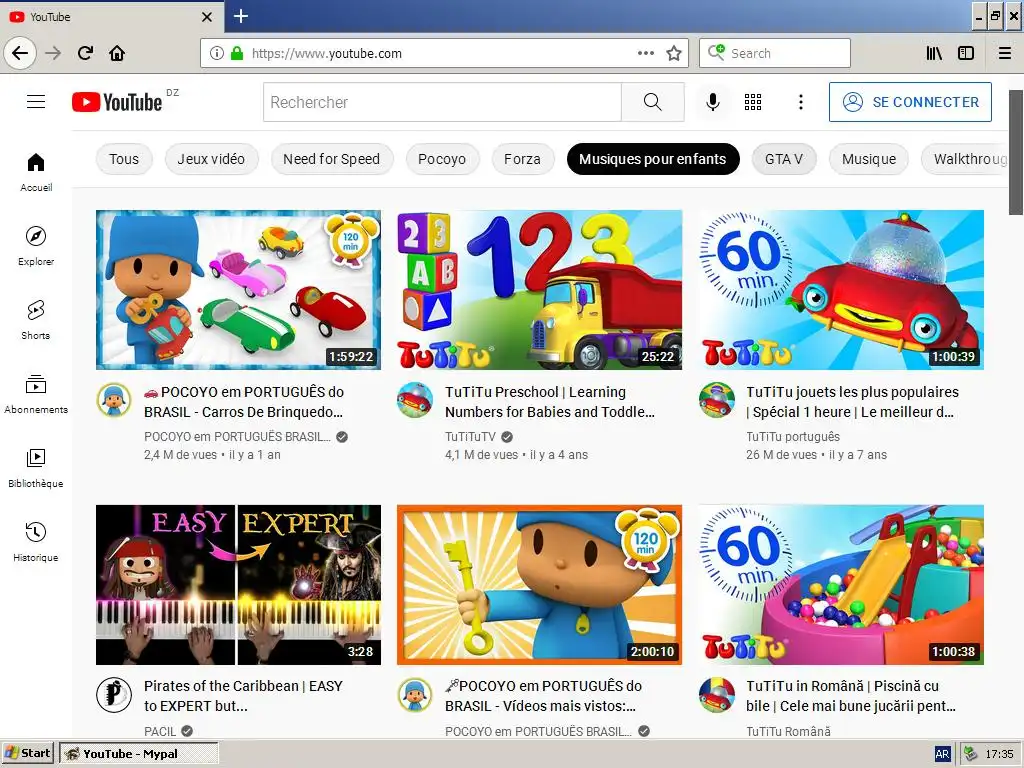Screen dimensions: 1024x768
Task: Select the GTA V filter chip
Action: [x=784, y=159]
